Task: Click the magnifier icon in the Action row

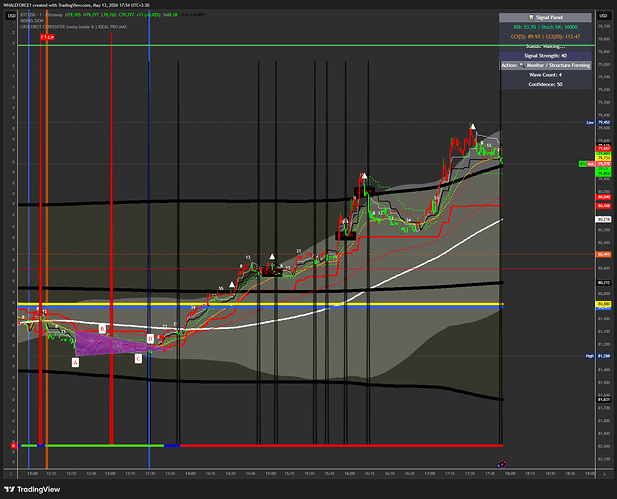Action: tap(522, 65)
